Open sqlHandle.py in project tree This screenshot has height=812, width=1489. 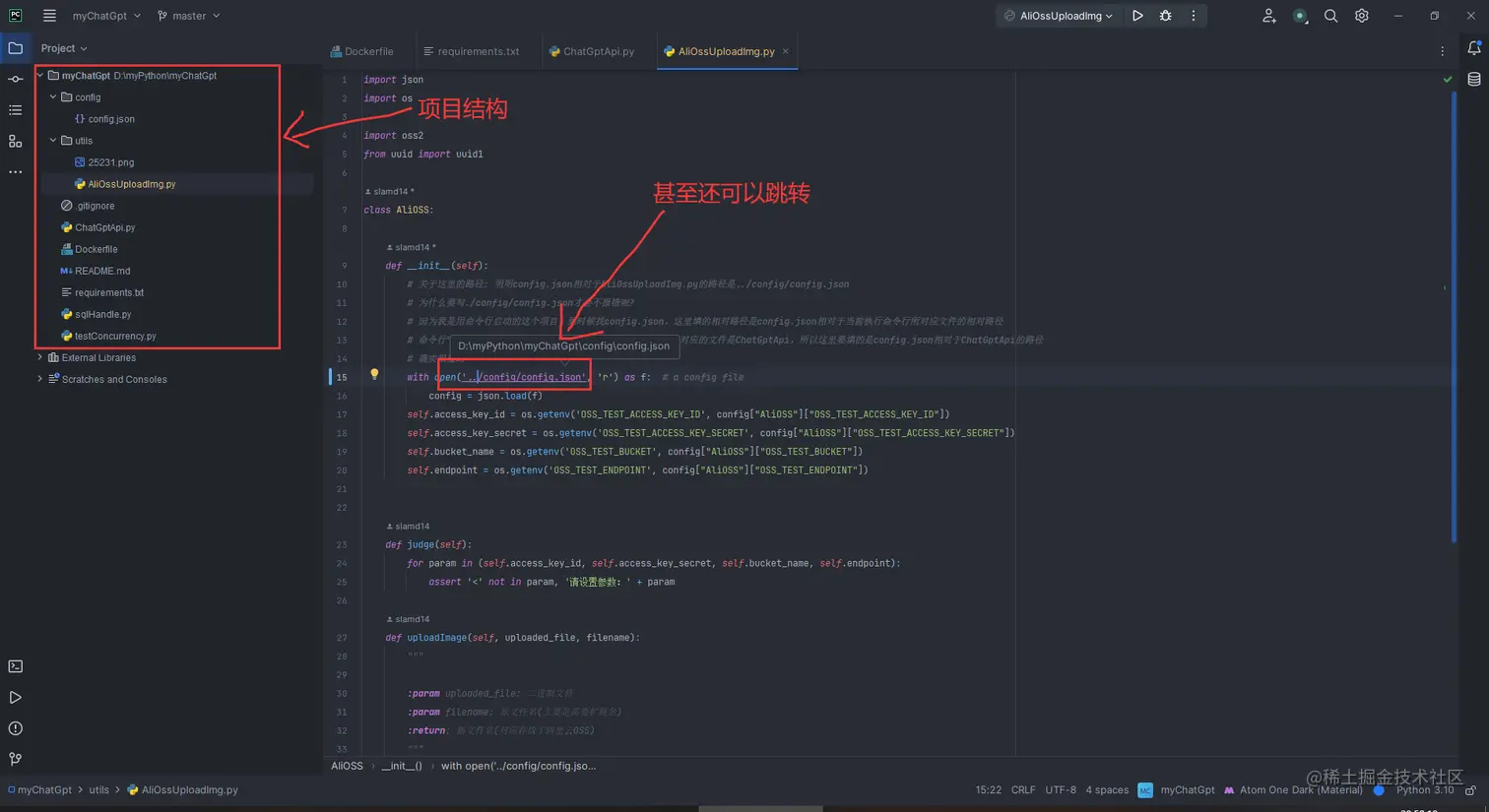pyautogui.click(x=103, y=314)
